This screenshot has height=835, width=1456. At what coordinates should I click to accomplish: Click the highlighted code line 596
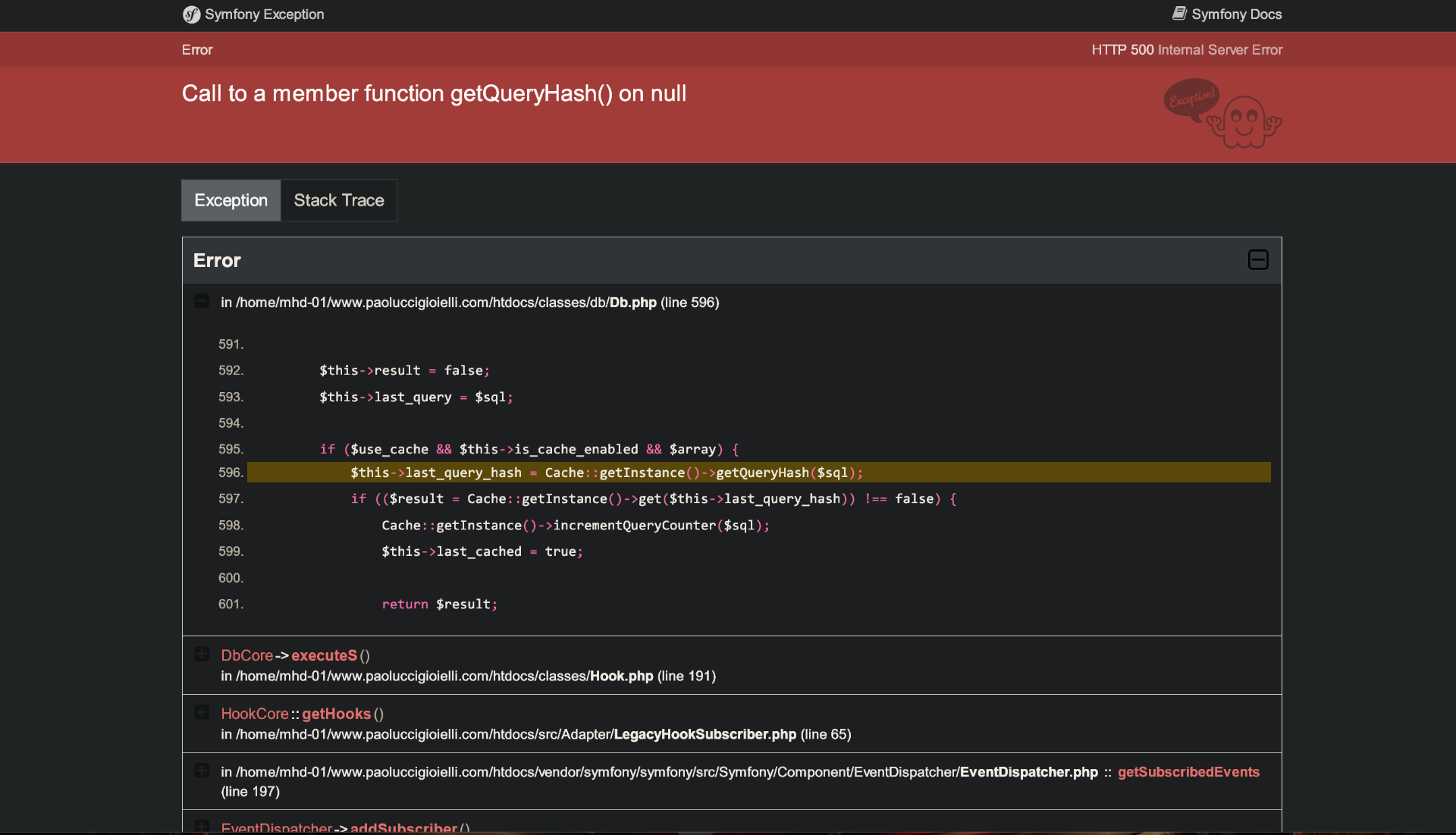click(x=758, y=472)
